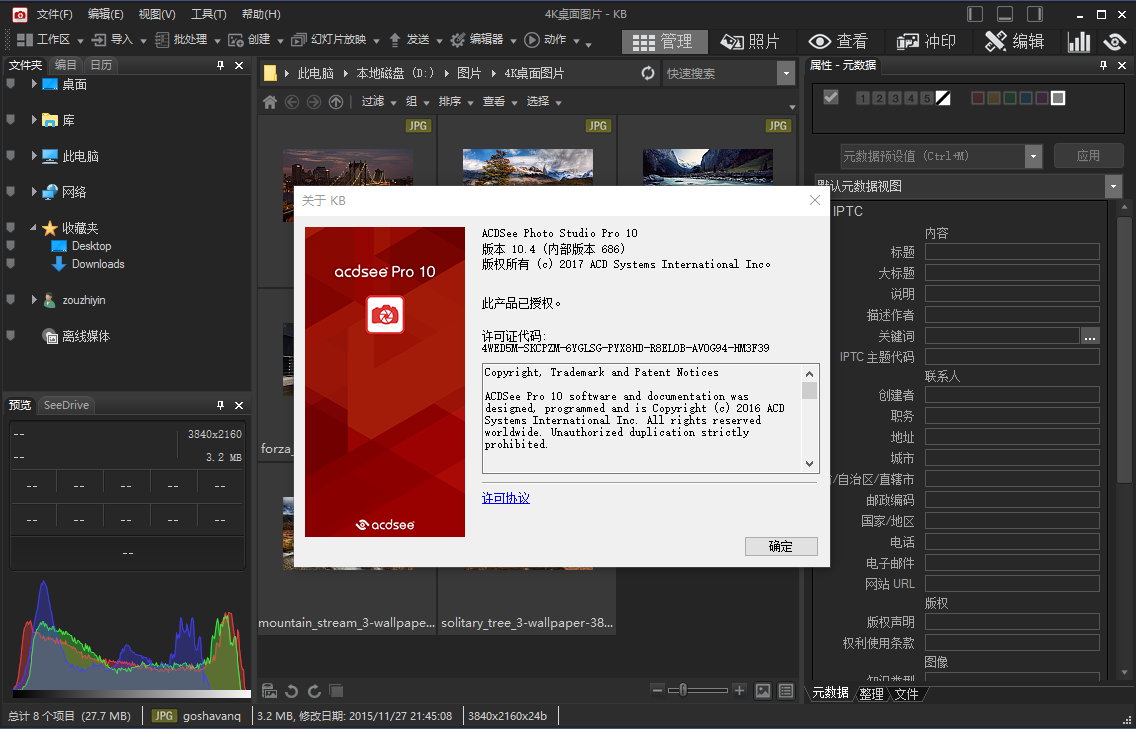Go to the home folder icon
Image resolution: width=1136 pixels, height=729 pixels.
[269, 101]
